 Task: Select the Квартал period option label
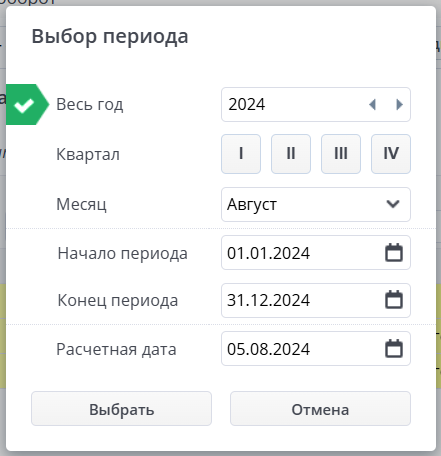tap(88, 154)
